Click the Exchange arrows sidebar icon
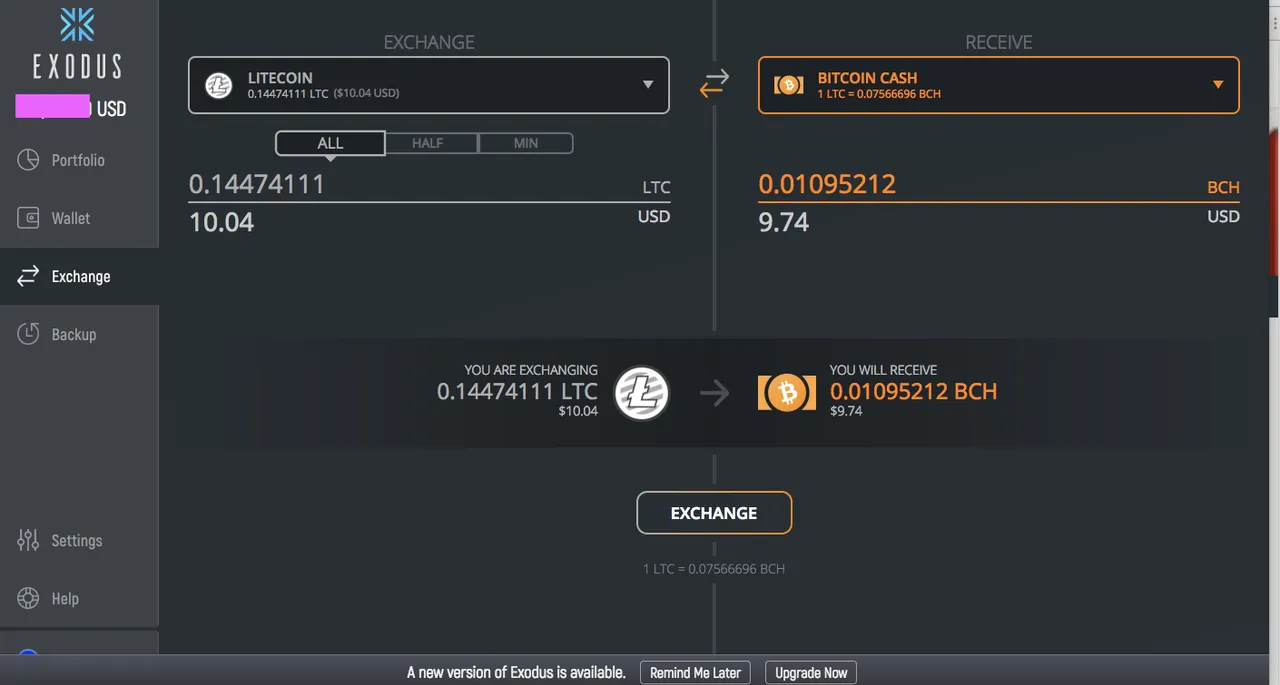 pos(28,276)
